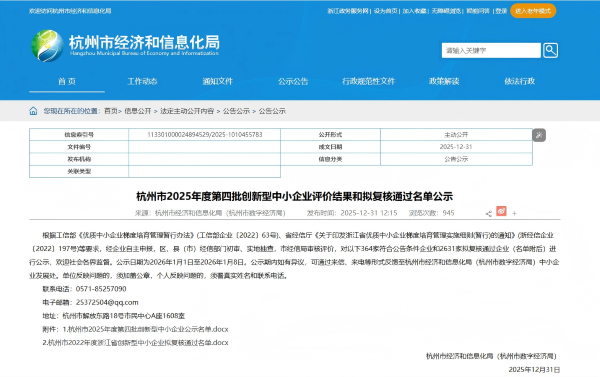The height and width of the screenshot is (377, 600).
Task: Click the 发布机构 table label
Action: (x=79, y=159)
